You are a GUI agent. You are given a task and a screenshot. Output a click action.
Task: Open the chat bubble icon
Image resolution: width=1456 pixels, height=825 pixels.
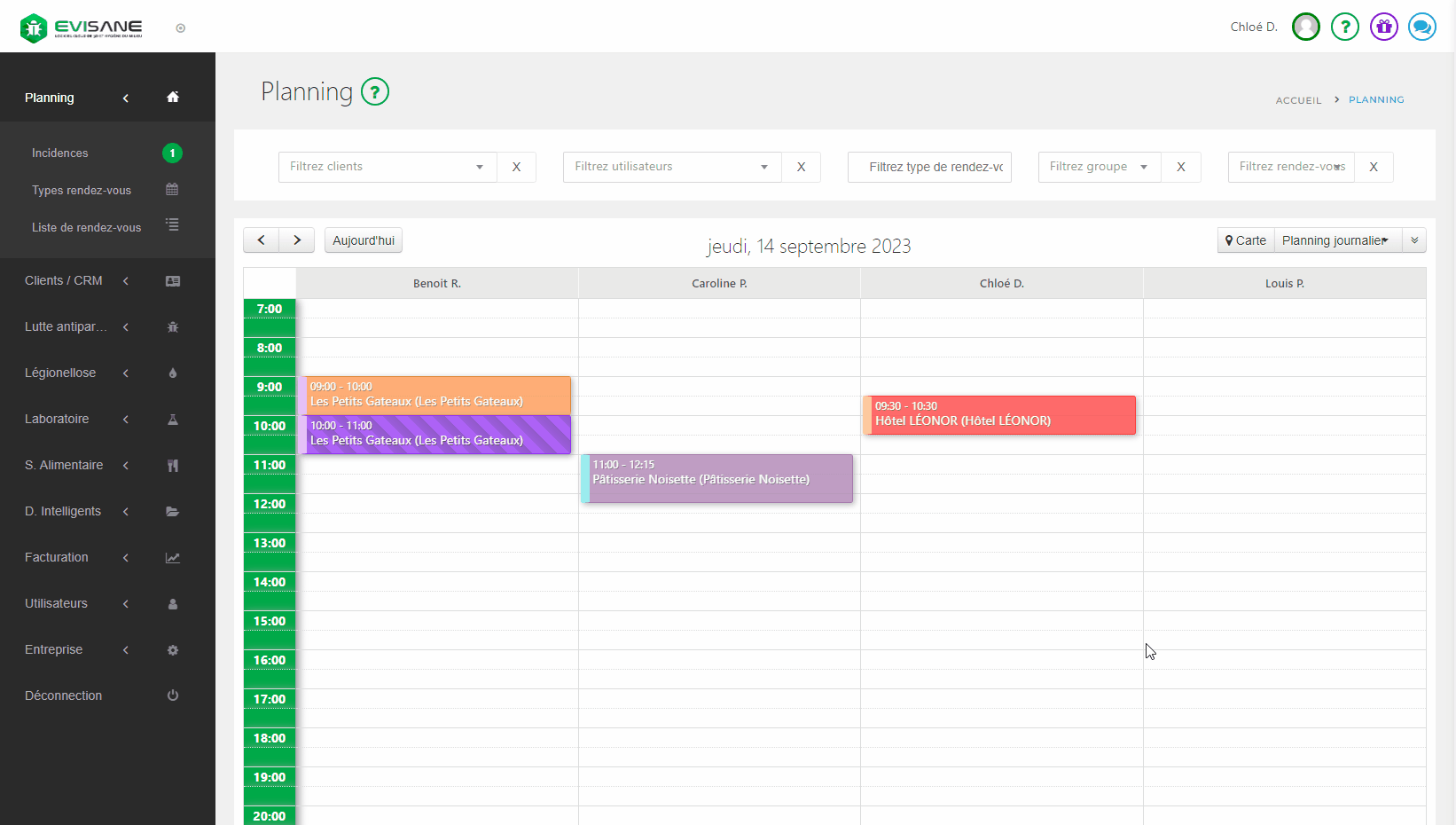click(1421, 27)
